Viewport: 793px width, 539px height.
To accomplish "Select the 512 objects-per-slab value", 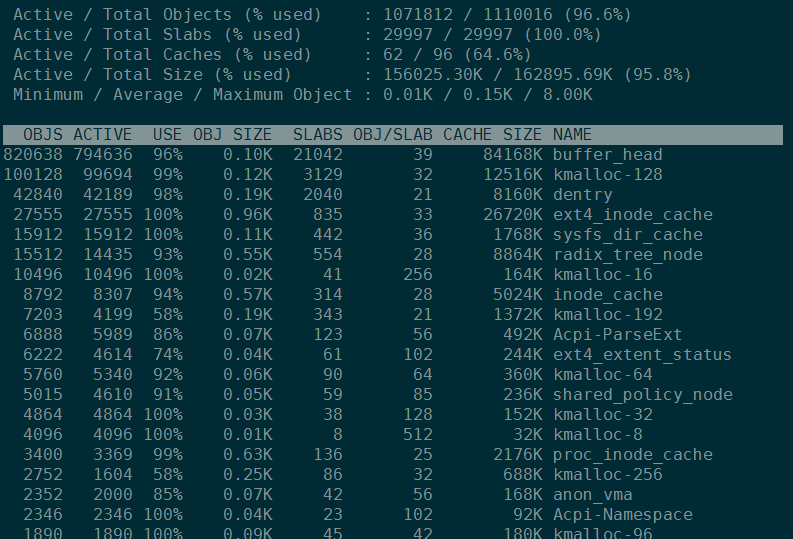I will click(418, 434).
